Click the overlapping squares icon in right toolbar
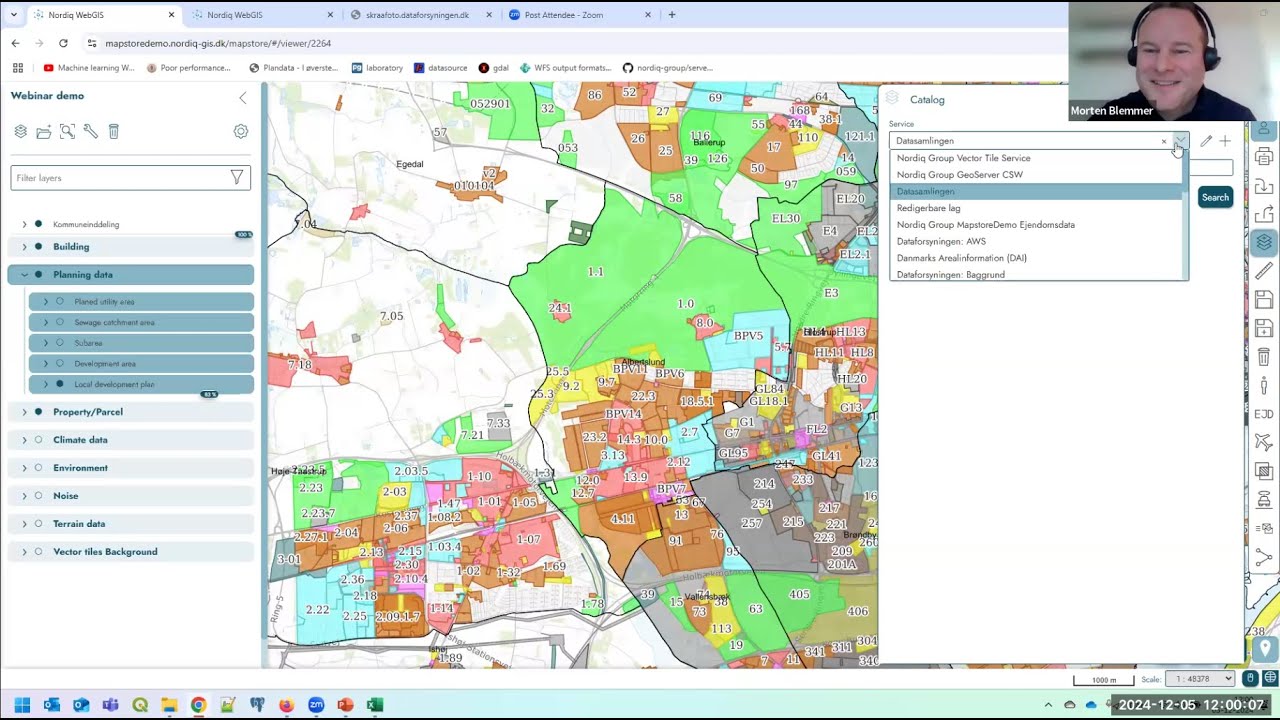The height and width of the screenshot is (720, 1280). click(1264, 471)
